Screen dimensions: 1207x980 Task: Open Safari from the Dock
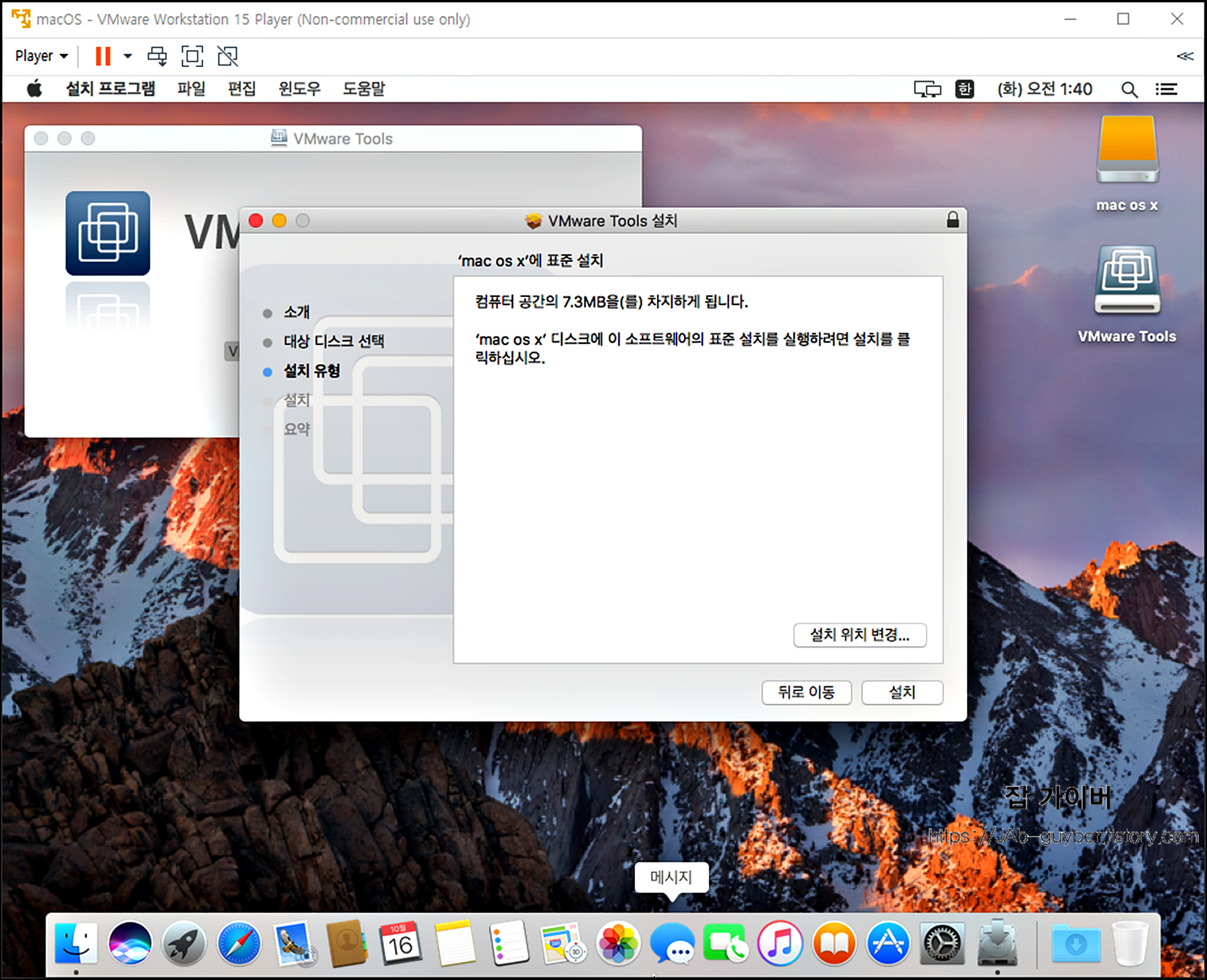[239, 942]
